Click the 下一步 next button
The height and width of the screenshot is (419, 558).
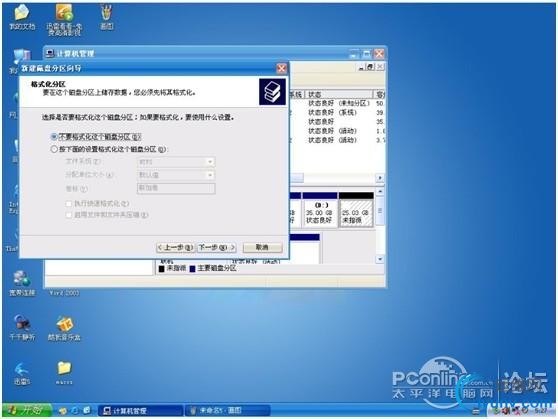[x=216, y=247]
